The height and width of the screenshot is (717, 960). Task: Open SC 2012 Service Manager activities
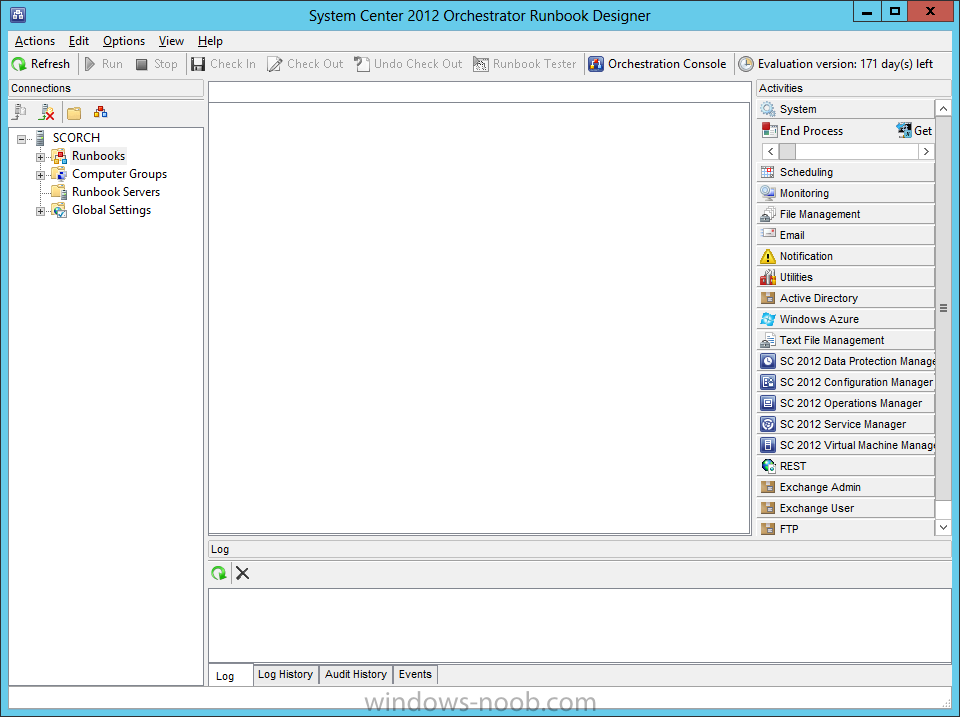tap(846, 424)
